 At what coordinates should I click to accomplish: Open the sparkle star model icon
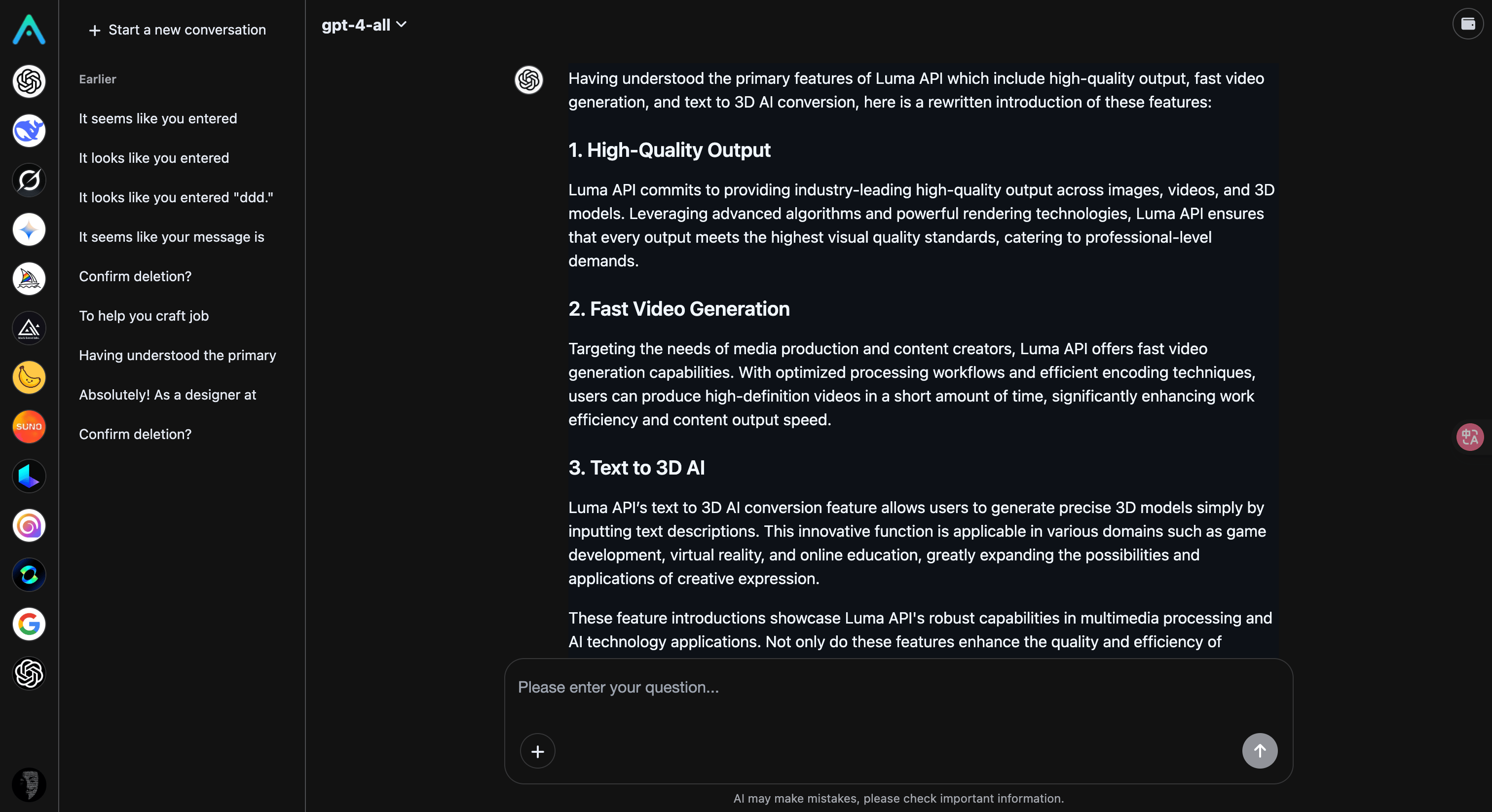(29, 229)
